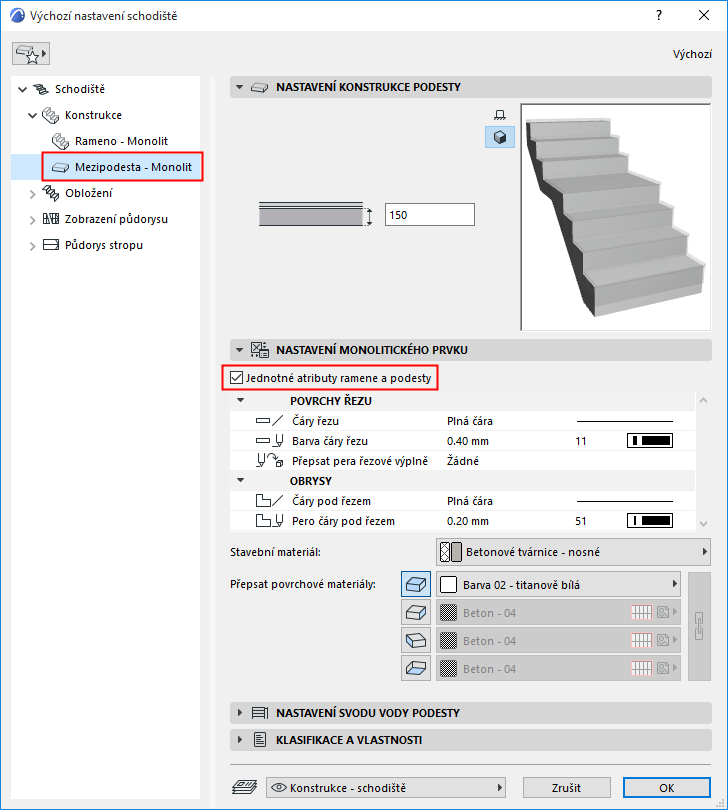Viewport: 728px width, 810px height.
Task: Click the surface link chain button
Action: click(x=699, y=626)
